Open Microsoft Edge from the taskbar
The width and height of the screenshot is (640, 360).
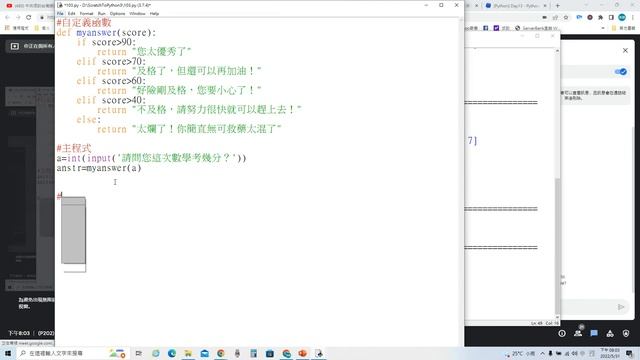click(x=172, y=353)
